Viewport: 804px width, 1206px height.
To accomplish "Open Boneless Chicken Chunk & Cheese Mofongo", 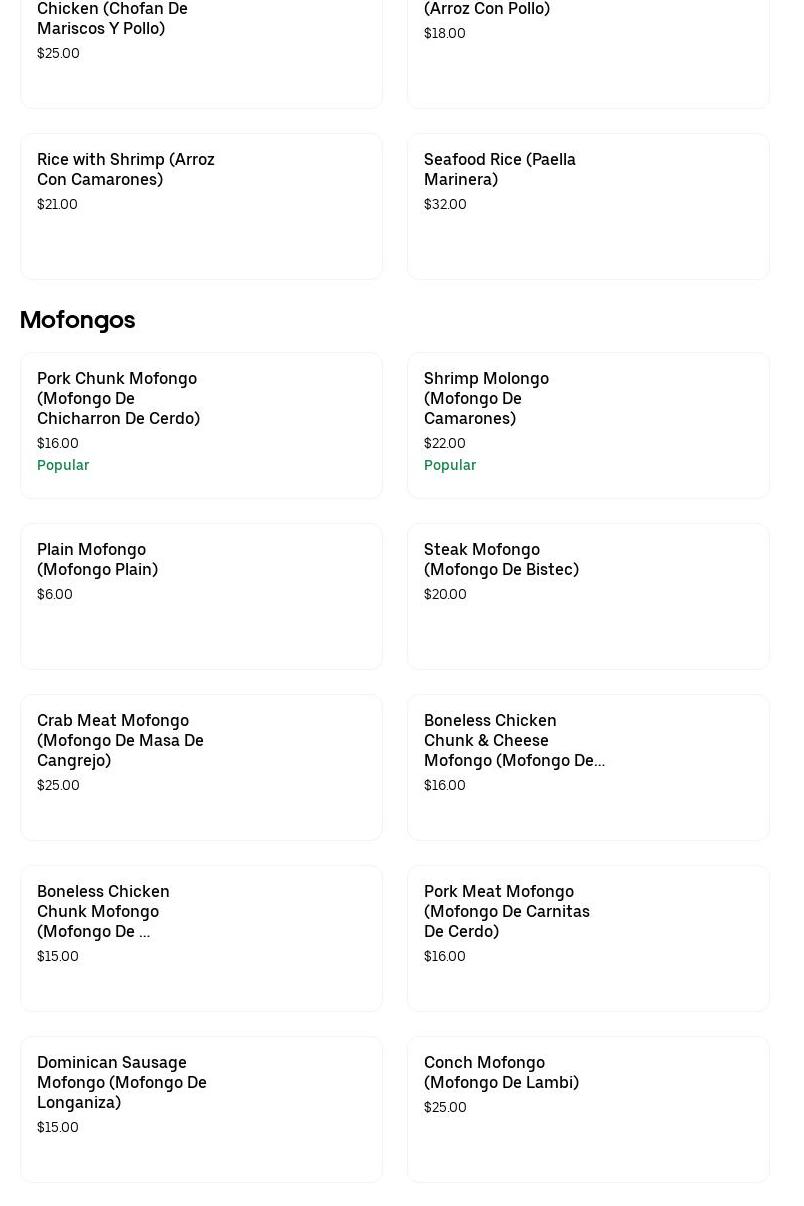I will tap(588, 766).
